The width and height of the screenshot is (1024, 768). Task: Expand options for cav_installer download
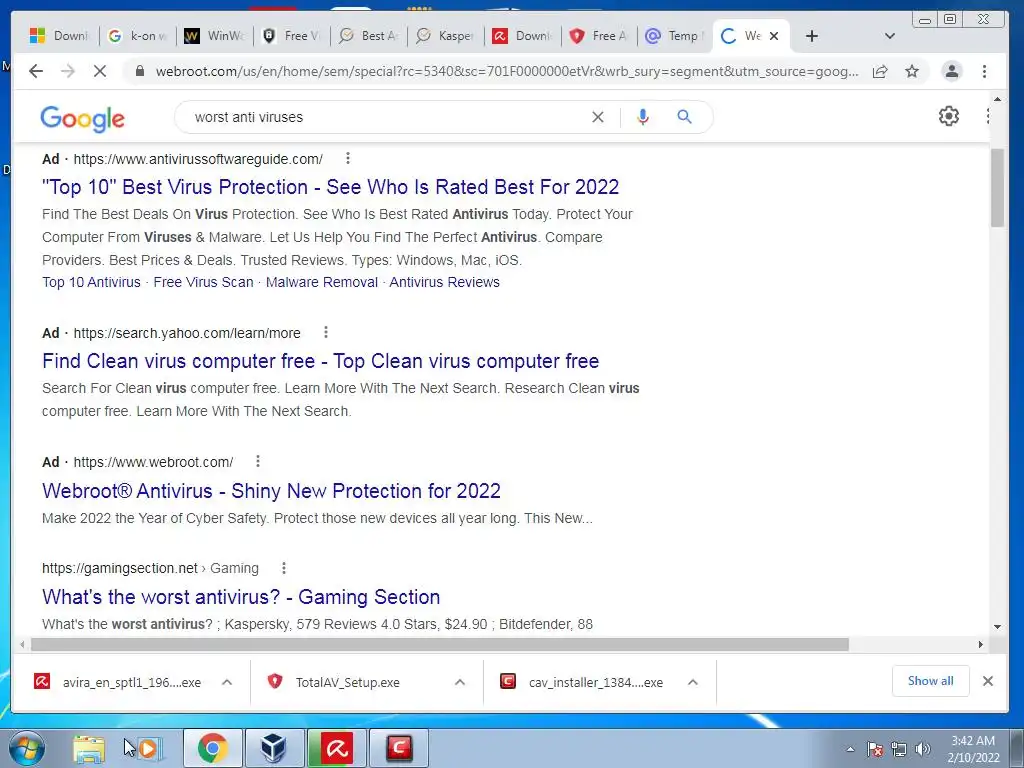click(693, 682)
